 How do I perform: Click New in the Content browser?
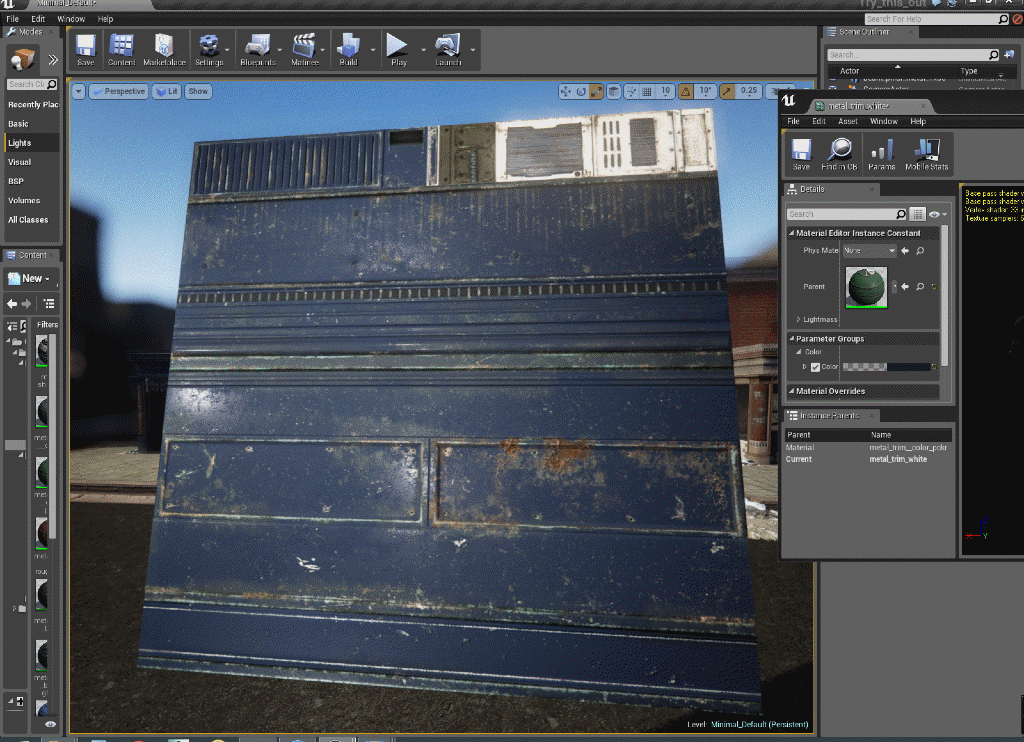click(x=29, y=278)
